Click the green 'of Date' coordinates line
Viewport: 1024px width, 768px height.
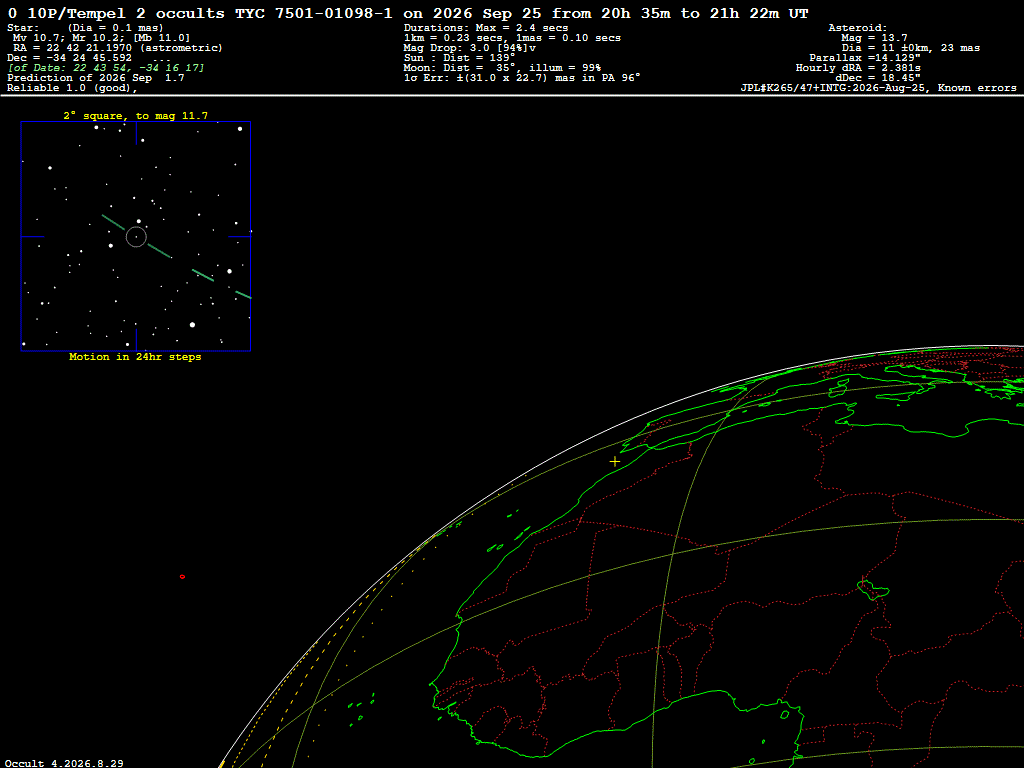click(106, 68)
